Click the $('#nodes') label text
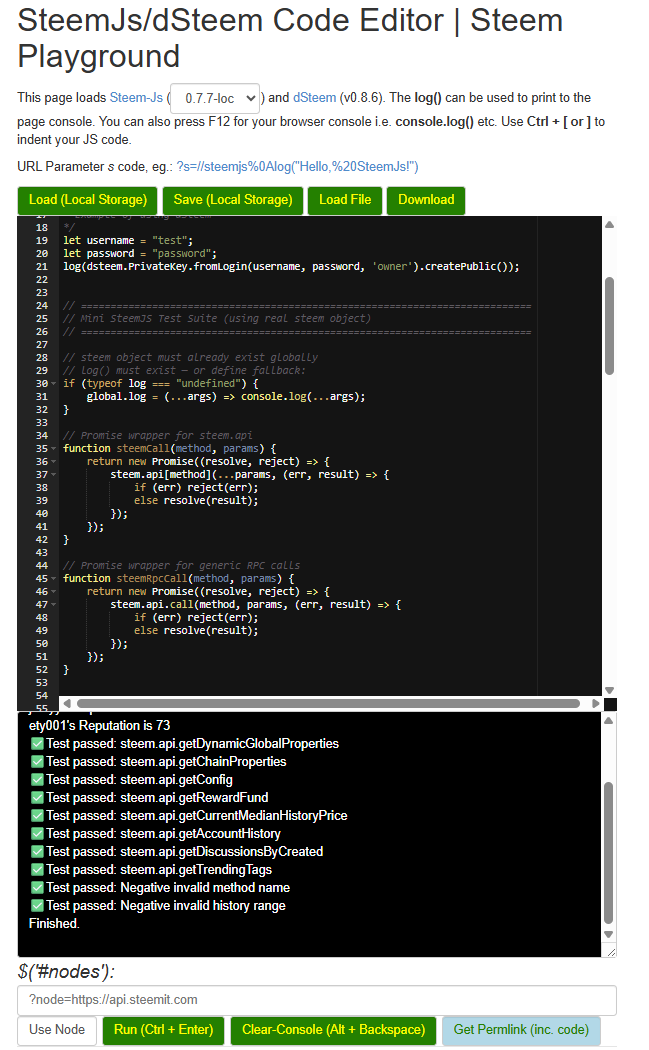The height and width of the screenshot is (1050, 649). click(66, 972)
